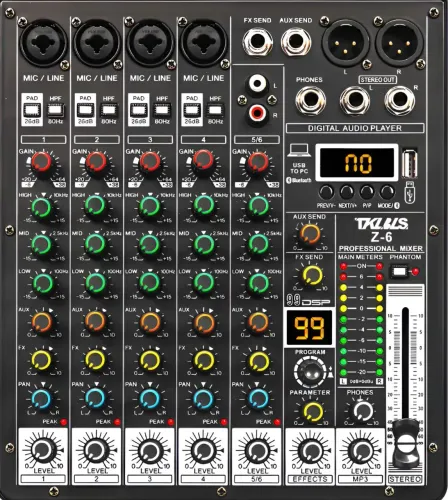
Task: Click the left XLR main output connector
Action: (345, 44)
